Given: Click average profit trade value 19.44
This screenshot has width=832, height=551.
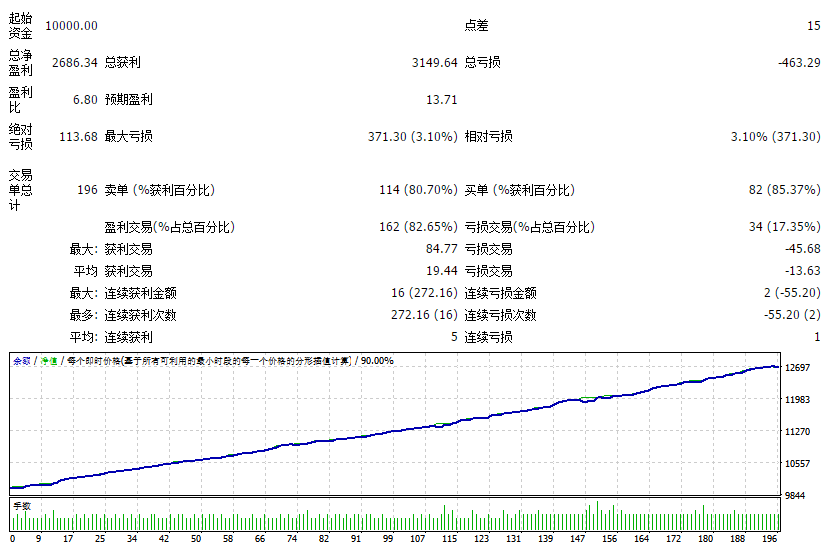Looking at the screenshot, I should click(441, 271).
